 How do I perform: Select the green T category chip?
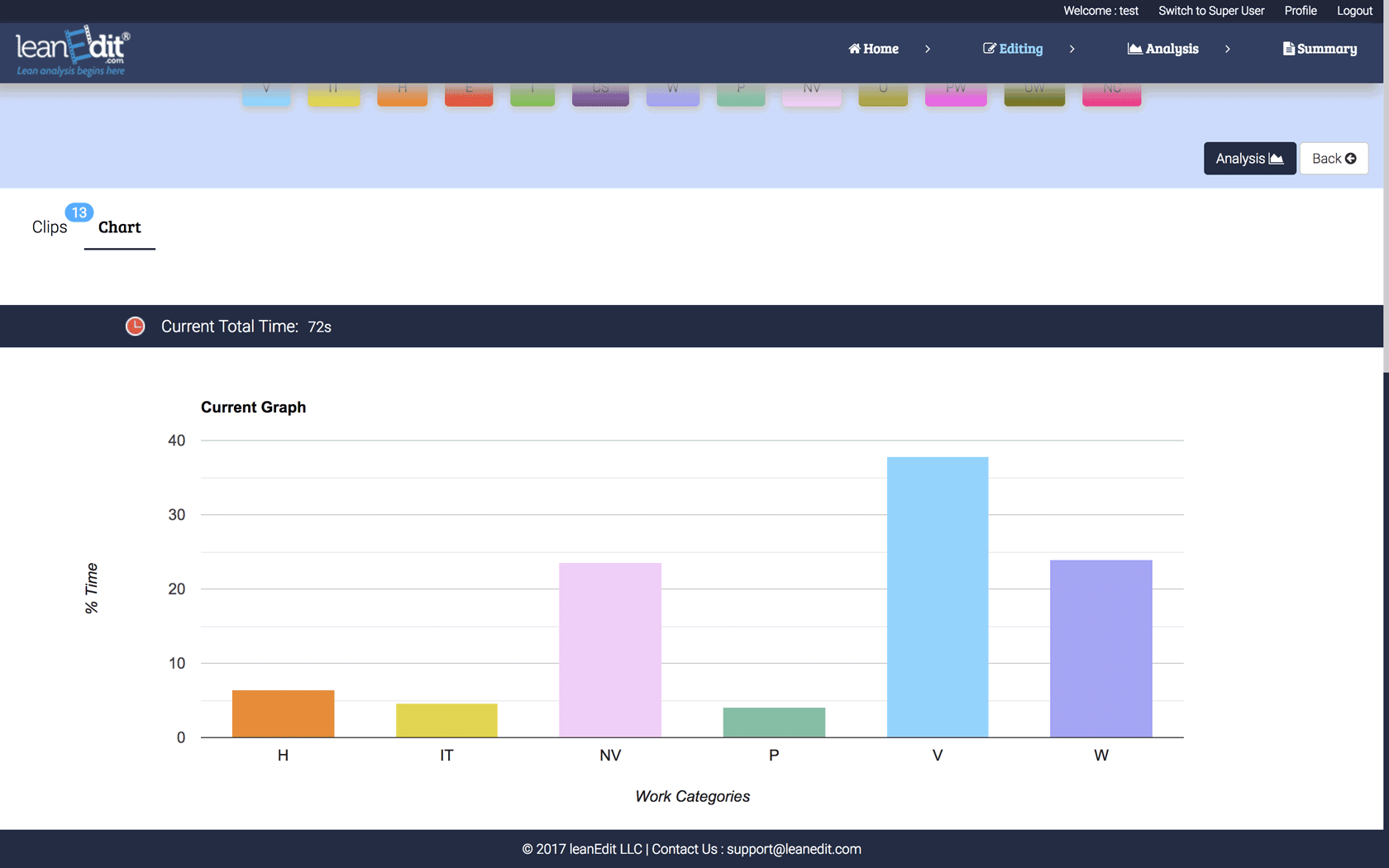point(532,93)
